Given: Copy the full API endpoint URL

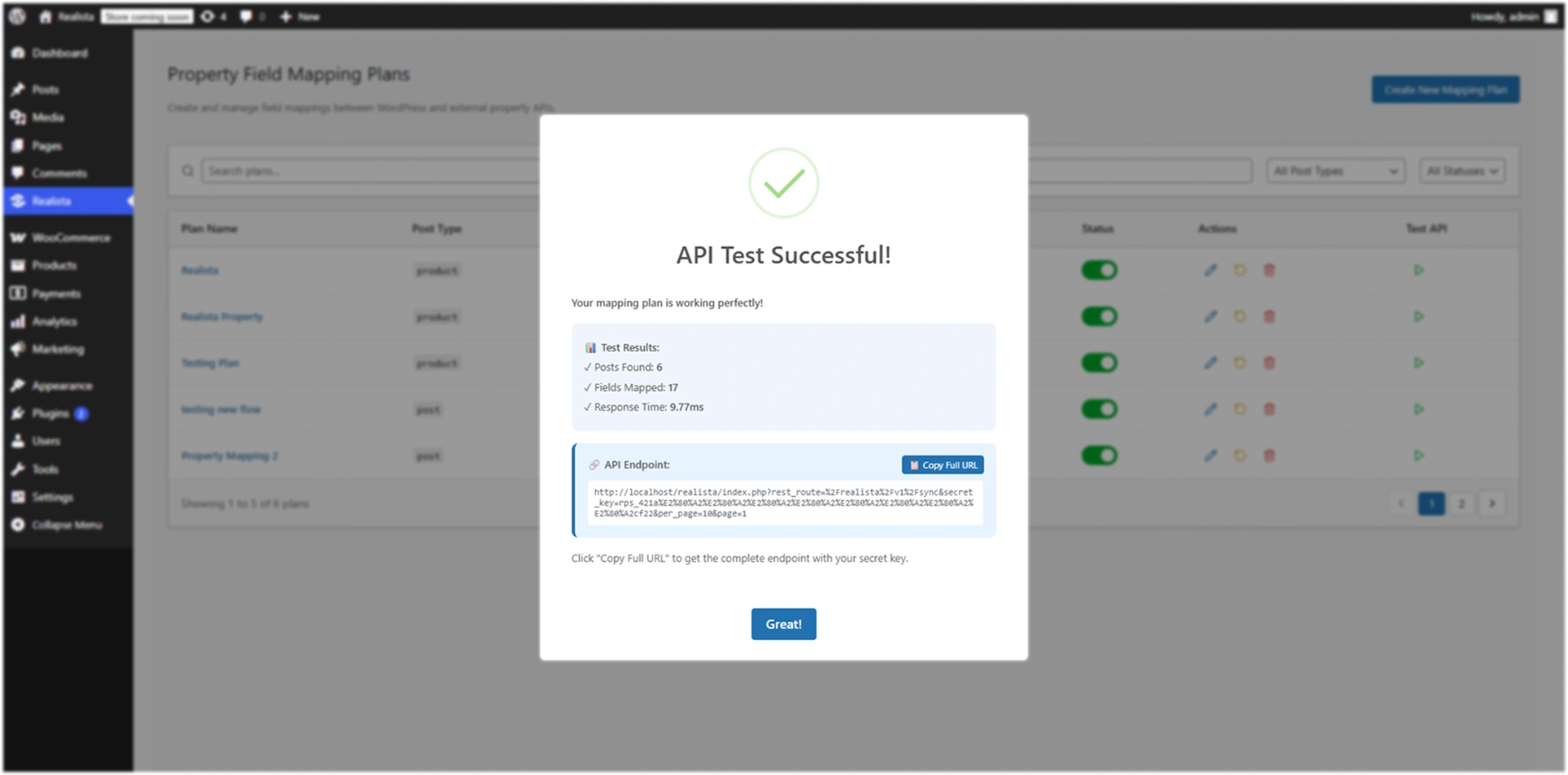Looking at the screenshot, I should coord(942,464).
